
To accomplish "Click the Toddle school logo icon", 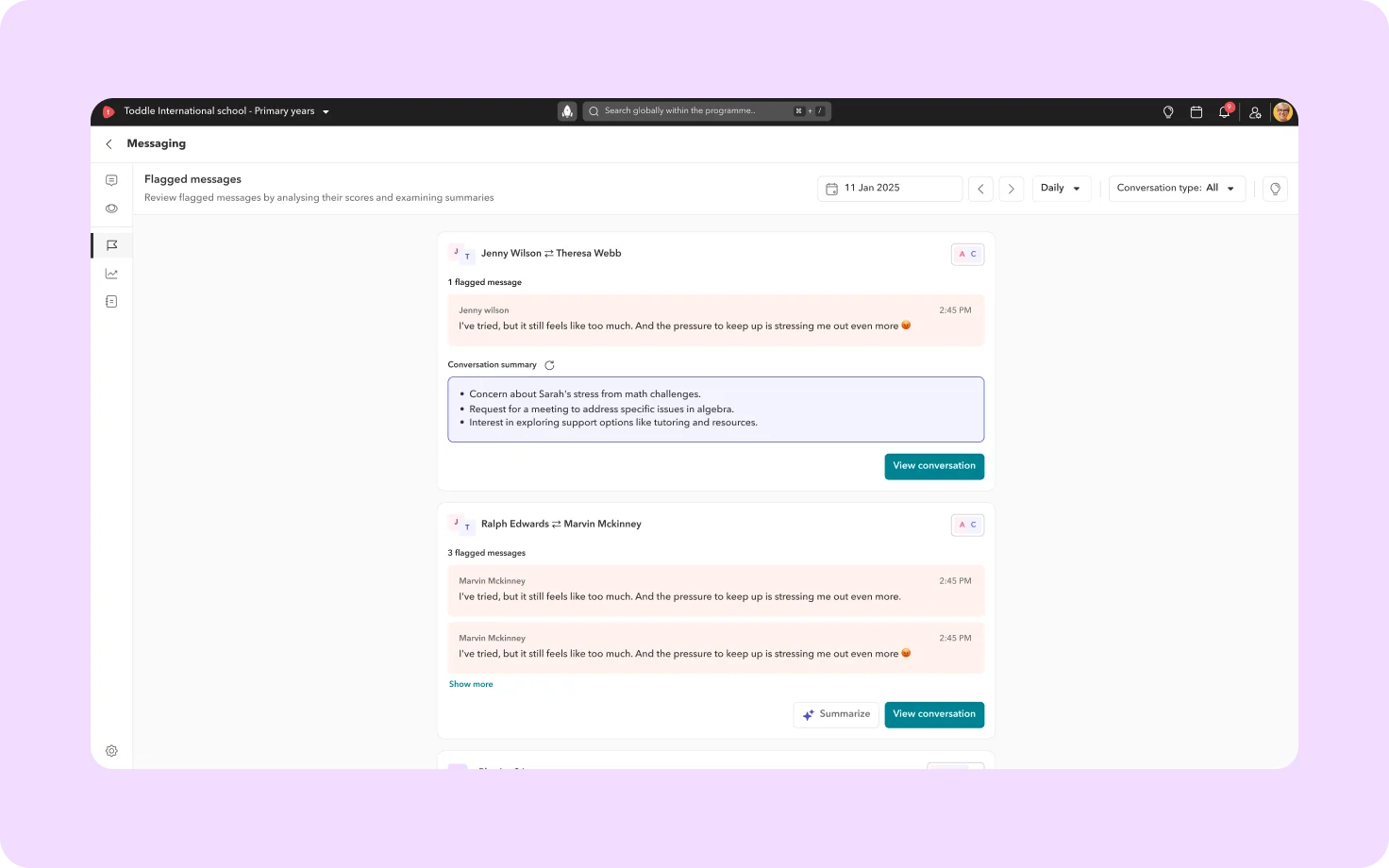I will [108, 111].
